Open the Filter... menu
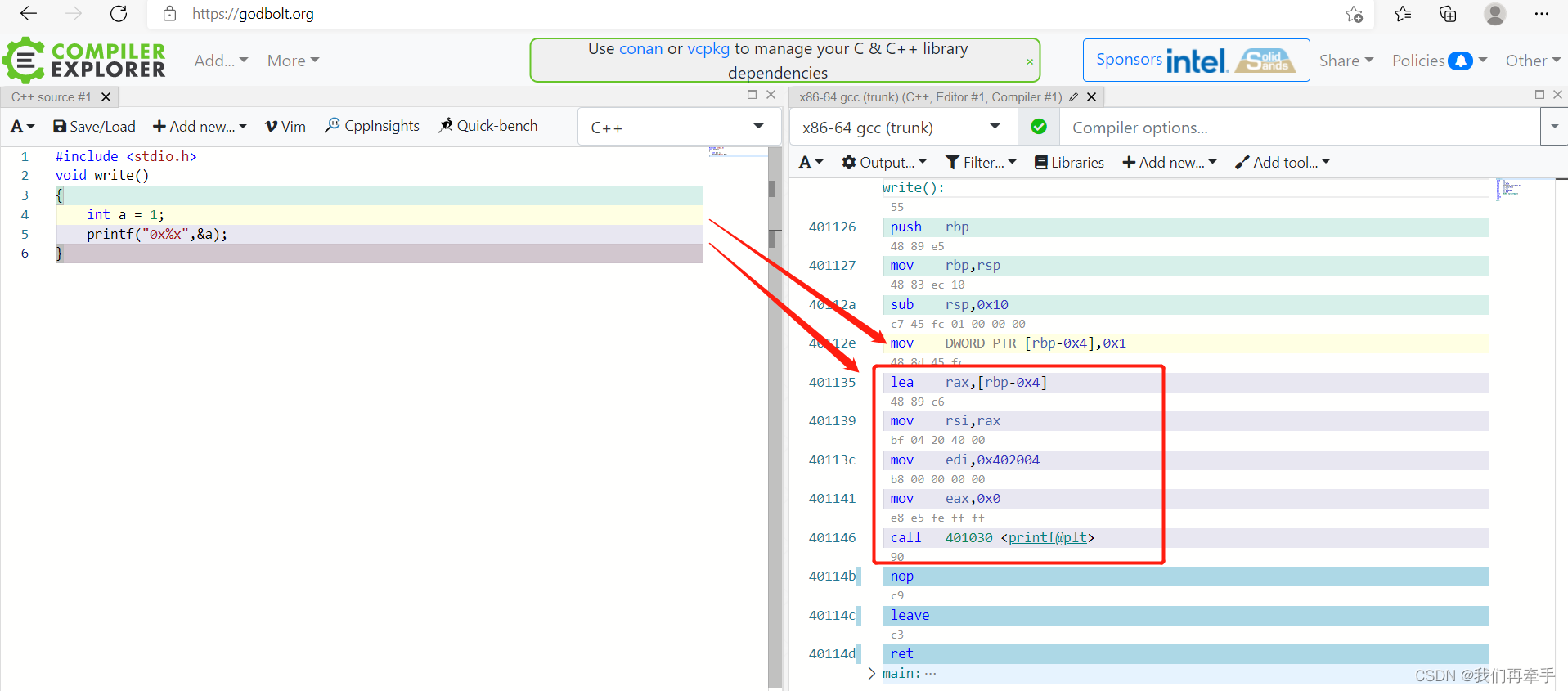Viewport: 1568px width, 691px height. 981,162
